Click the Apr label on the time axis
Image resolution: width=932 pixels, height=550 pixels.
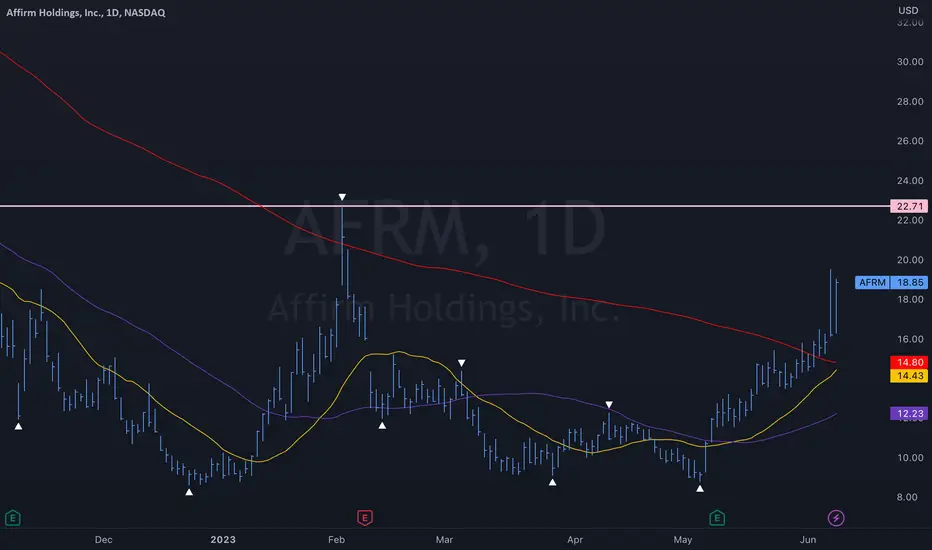click(575, 539)
